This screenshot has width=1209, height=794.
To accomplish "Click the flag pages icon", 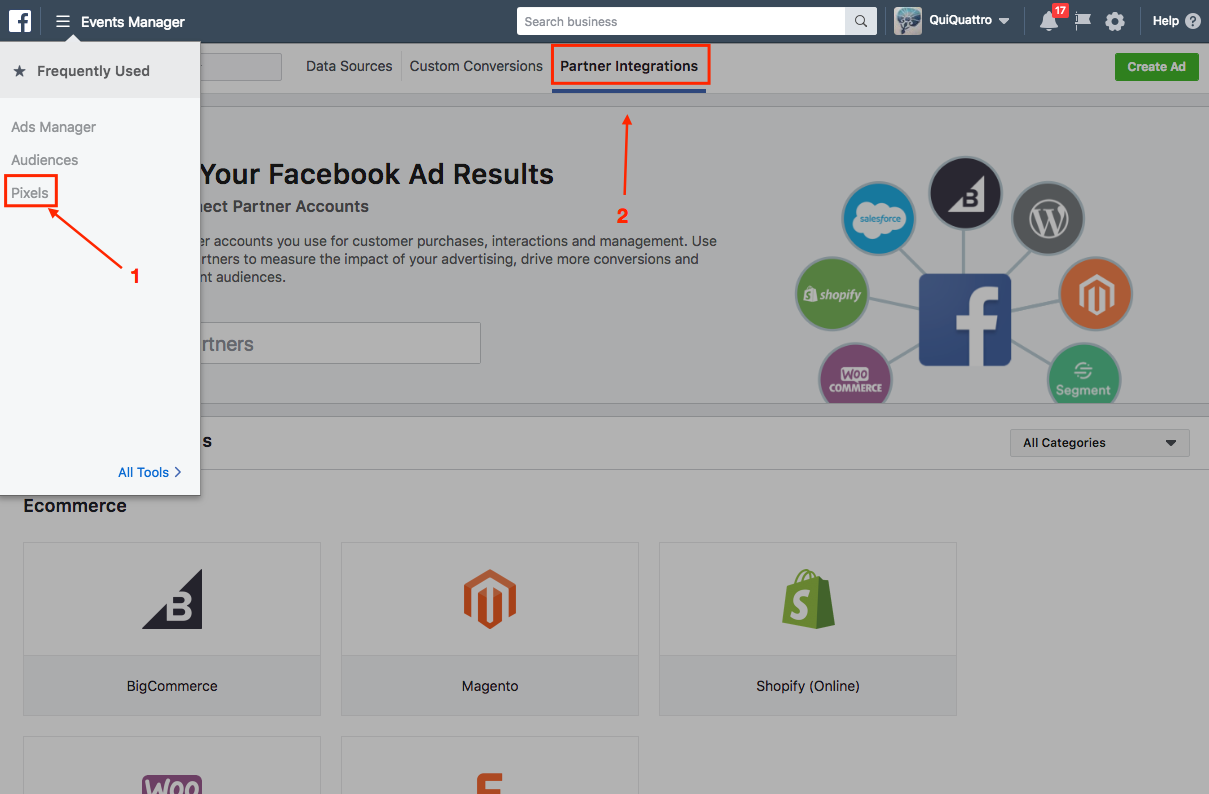I will 1082,21.
